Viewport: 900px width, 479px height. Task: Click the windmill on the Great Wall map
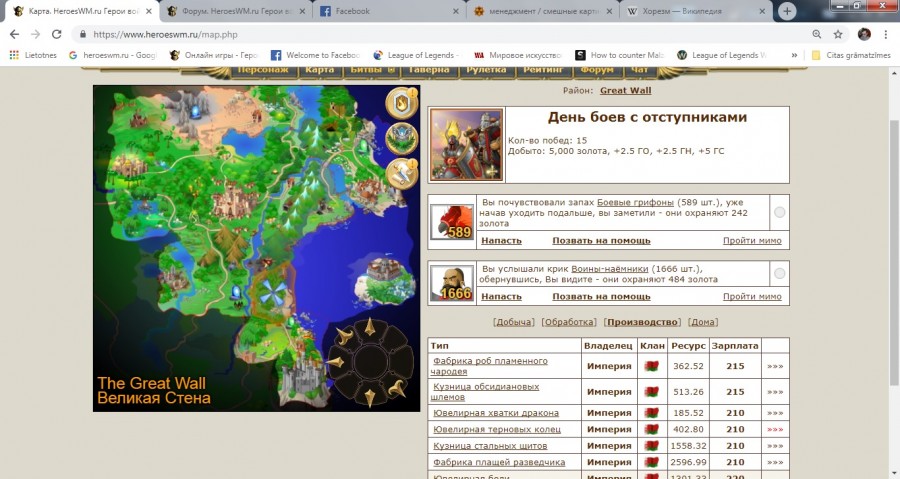(271, 293)
